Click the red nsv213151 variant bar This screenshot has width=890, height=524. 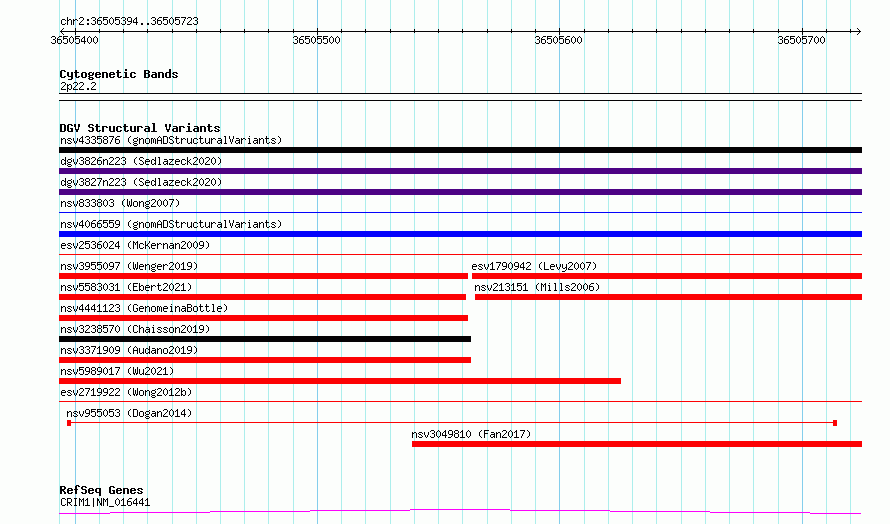[669, 297]
